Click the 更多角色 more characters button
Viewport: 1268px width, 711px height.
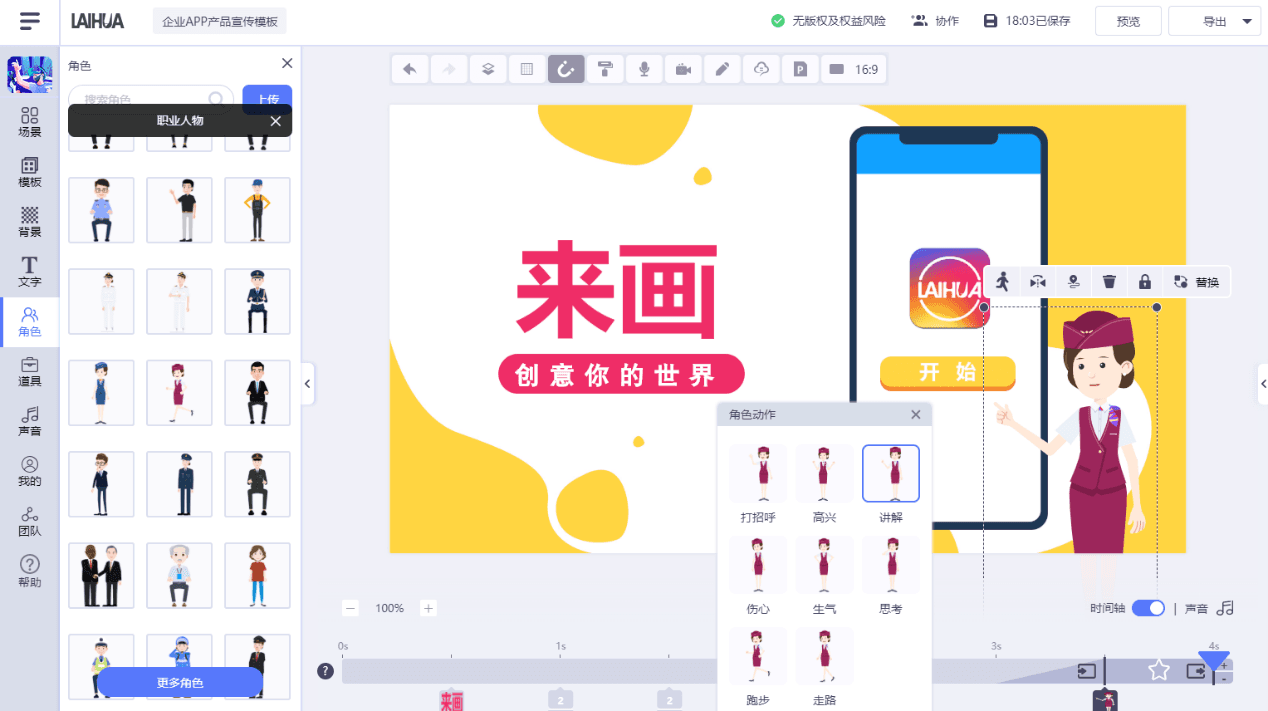pos(180,681)
